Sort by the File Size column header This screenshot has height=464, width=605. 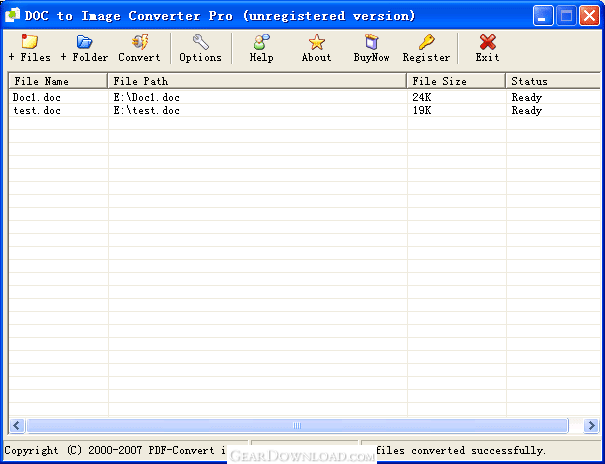coord(456,81)
